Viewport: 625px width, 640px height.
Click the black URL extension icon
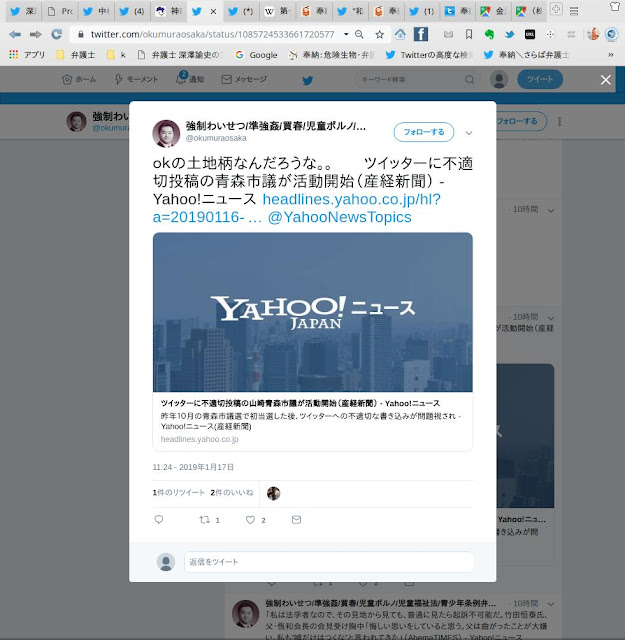click(530, 35)
